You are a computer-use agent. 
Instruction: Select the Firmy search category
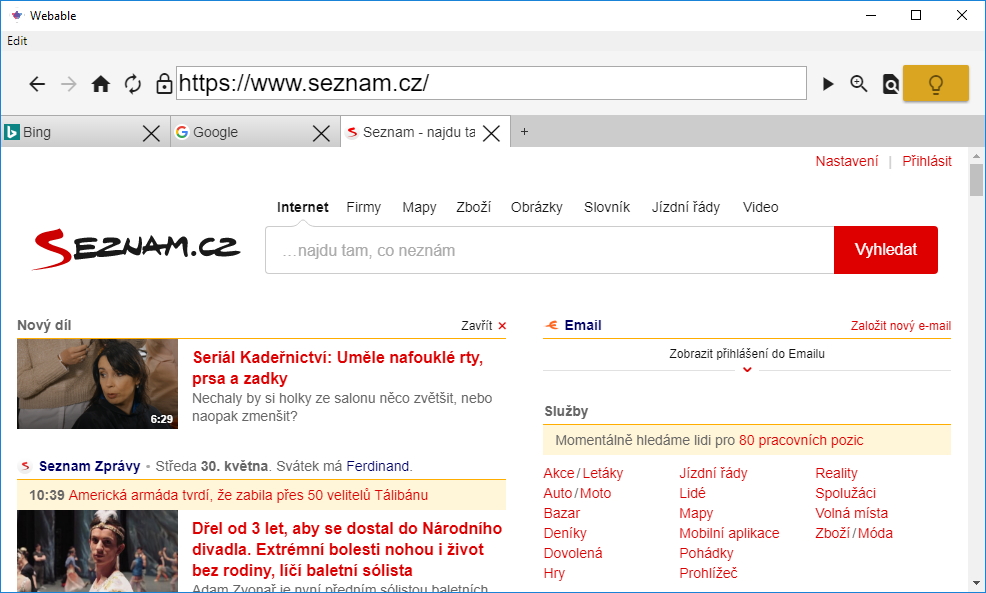coord(363,208)
